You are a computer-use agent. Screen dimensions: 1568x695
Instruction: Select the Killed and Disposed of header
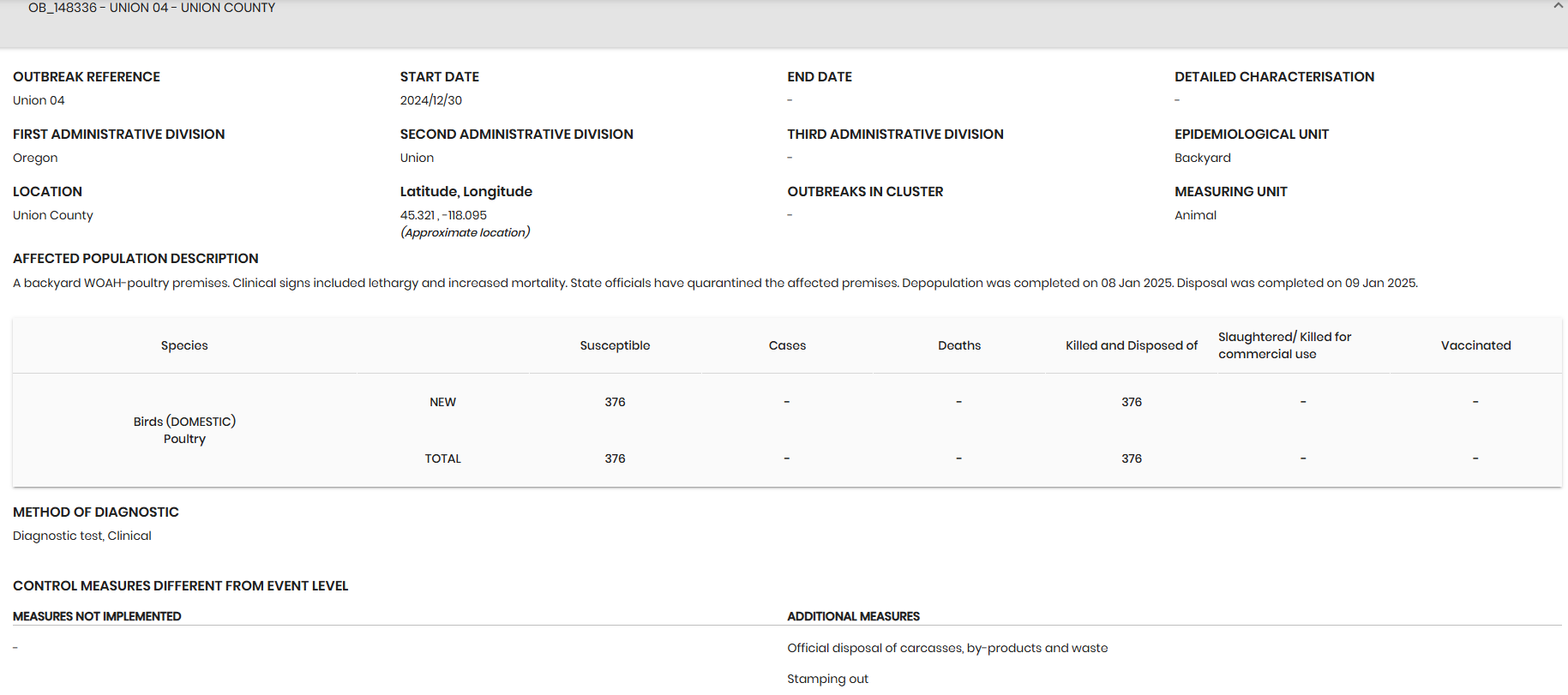[1132, 345]
